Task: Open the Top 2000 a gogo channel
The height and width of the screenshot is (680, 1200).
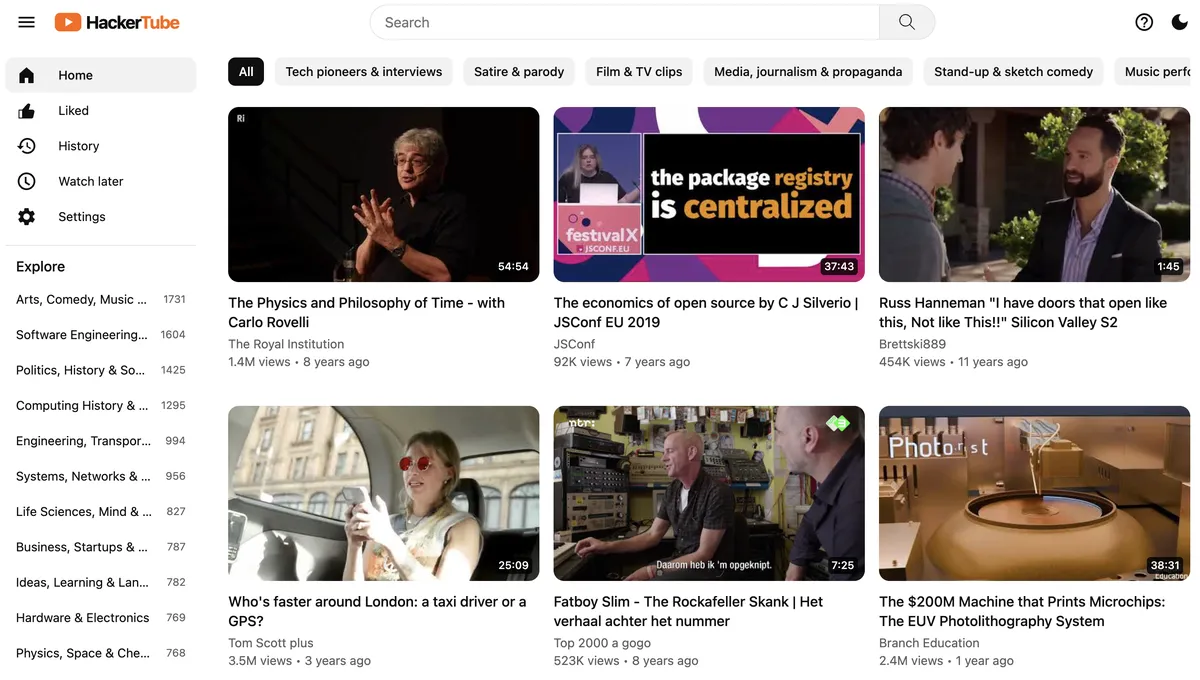Action: [602, 643]
